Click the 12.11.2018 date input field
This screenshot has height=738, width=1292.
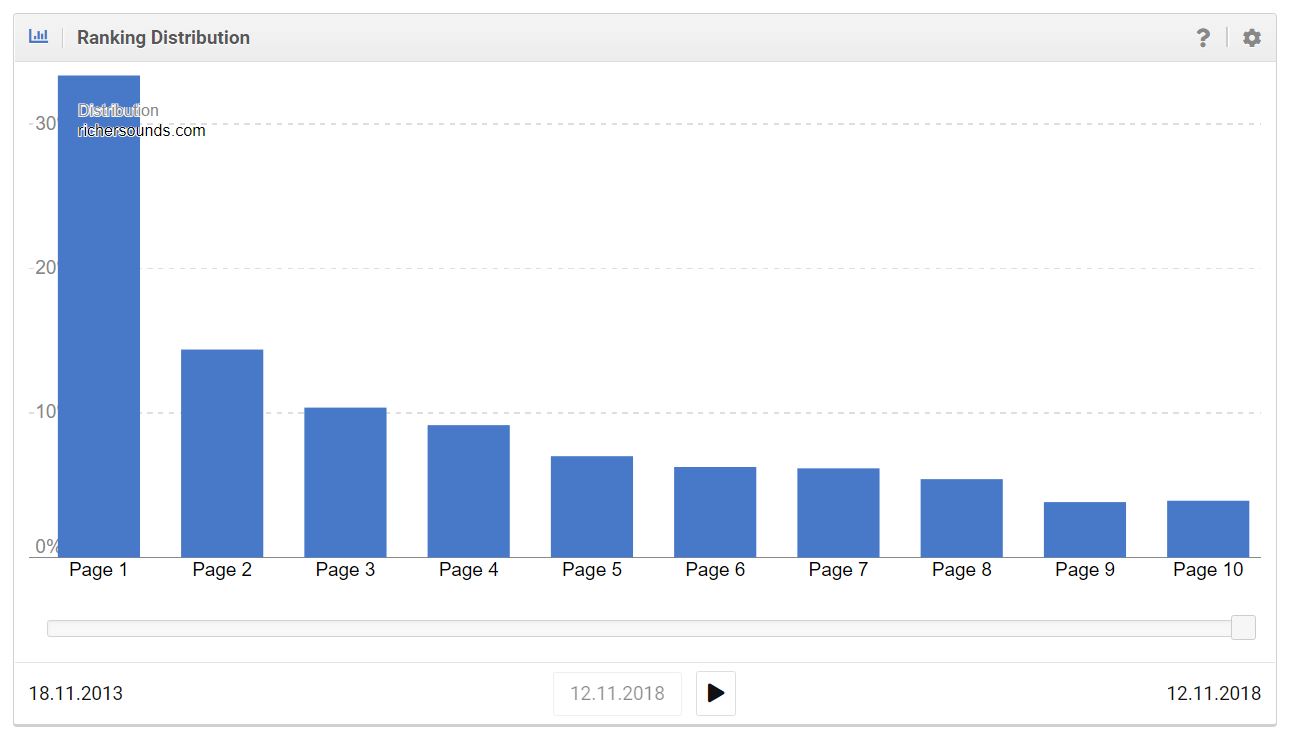coord(617,693)
